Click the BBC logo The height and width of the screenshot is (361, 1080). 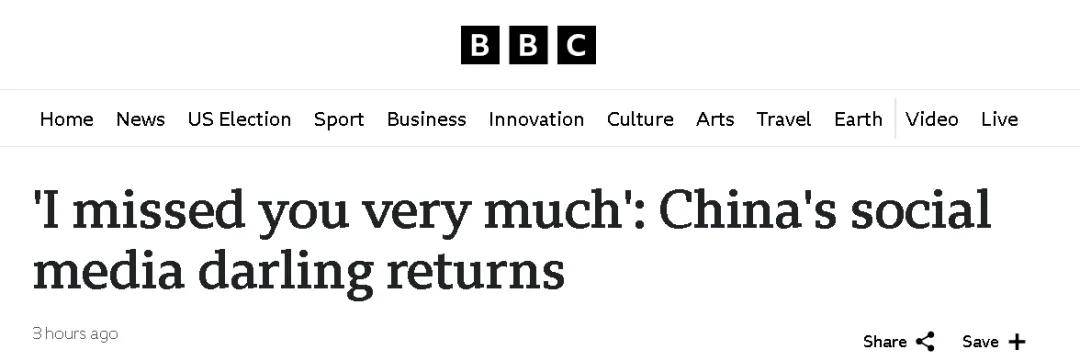pos(528,45)
